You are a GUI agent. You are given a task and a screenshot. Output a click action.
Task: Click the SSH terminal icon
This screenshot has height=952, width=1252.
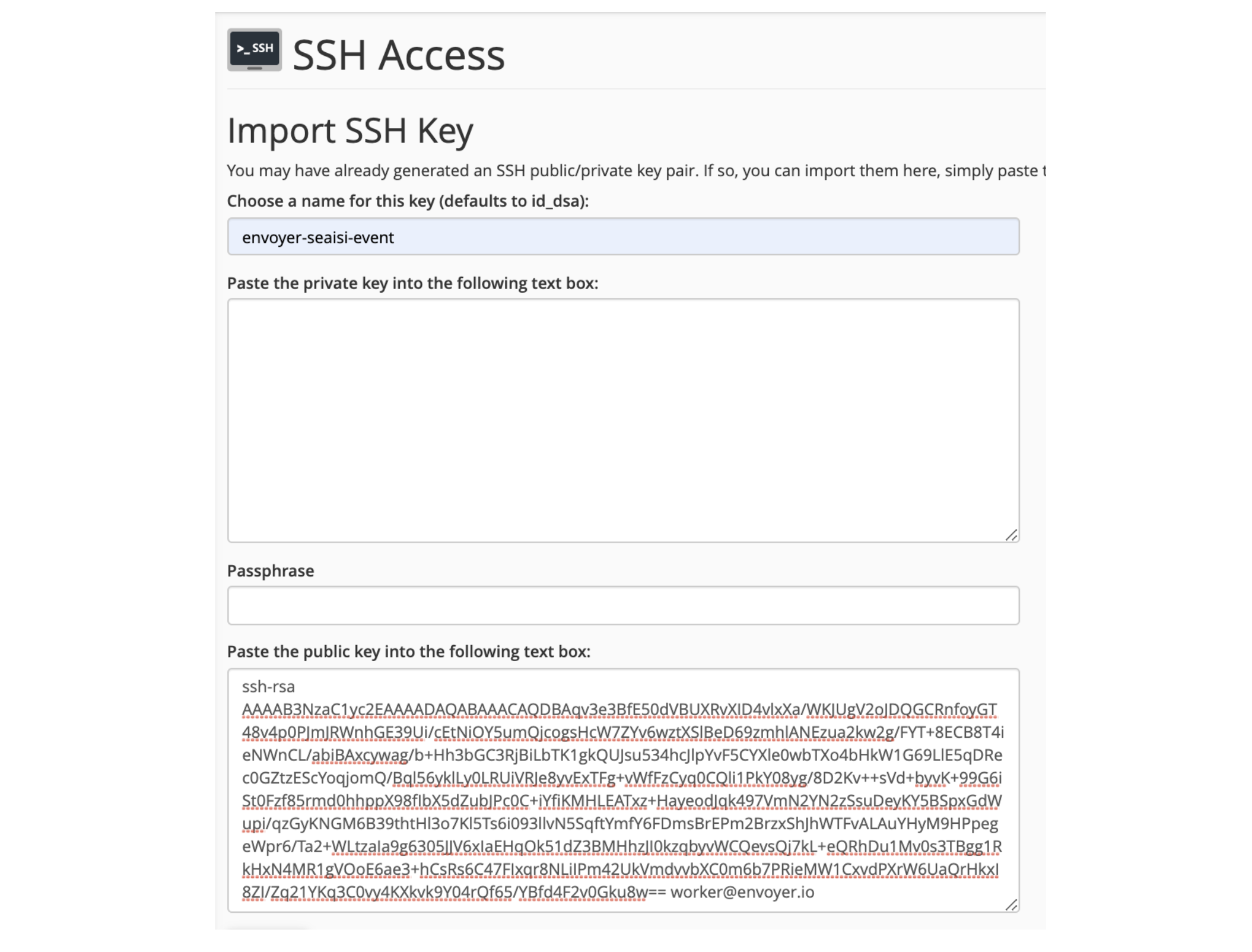[254, 50]
